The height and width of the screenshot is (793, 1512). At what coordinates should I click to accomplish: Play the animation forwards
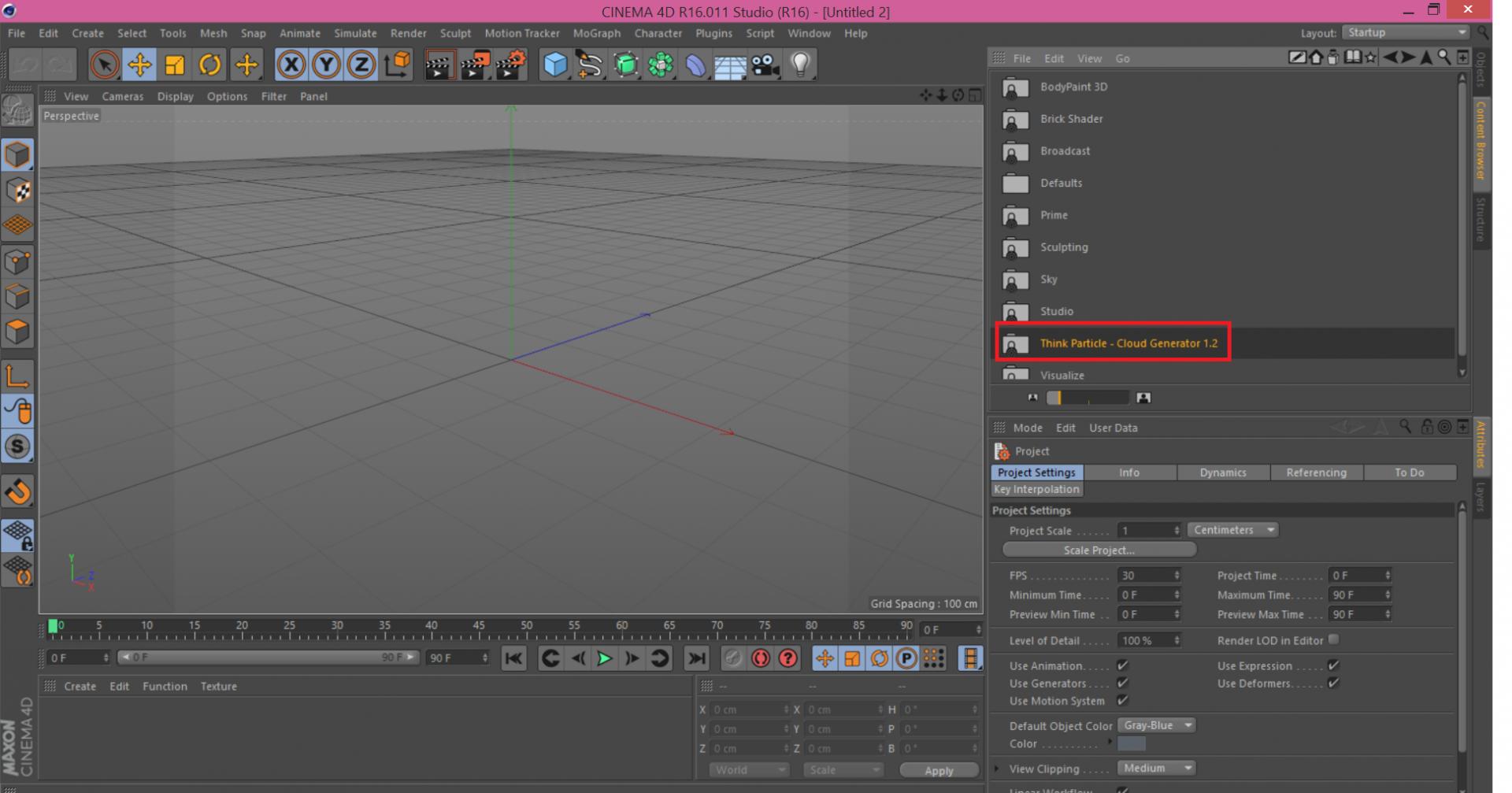[605, 658]
